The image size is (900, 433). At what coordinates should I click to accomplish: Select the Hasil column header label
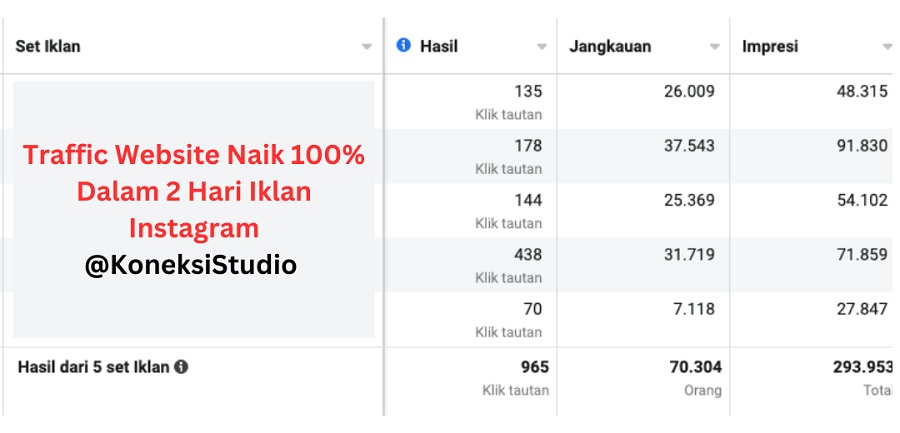point(439,47)
